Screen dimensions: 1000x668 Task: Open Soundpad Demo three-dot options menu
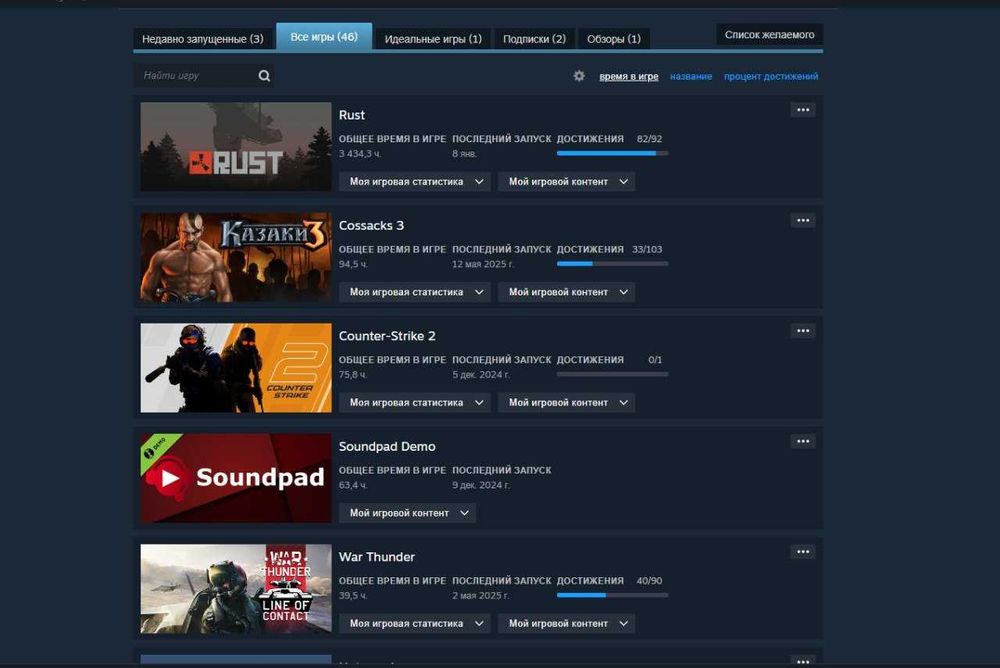pyautogui.click(x=803, y=441)
